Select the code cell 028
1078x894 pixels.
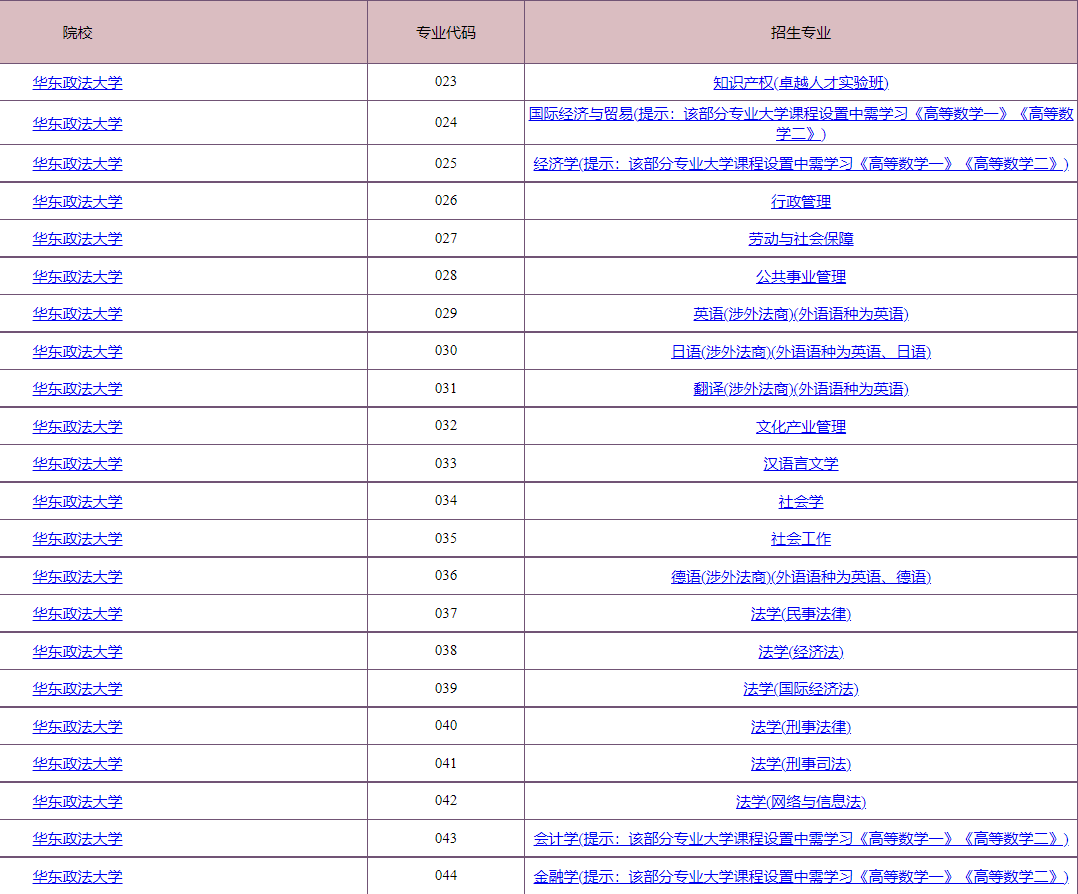(x=446, y=275)
